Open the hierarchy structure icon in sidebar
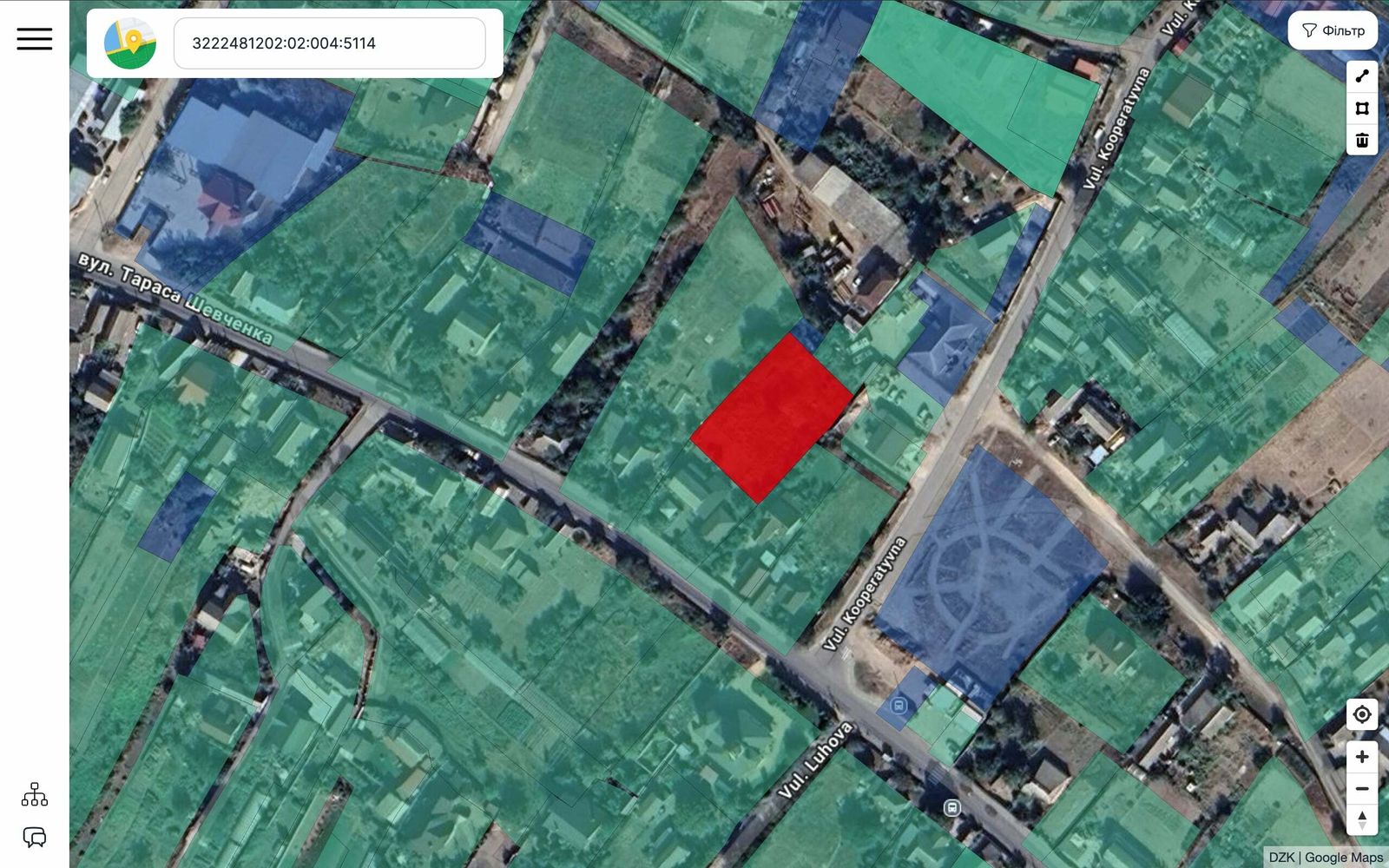 point(35,794)
